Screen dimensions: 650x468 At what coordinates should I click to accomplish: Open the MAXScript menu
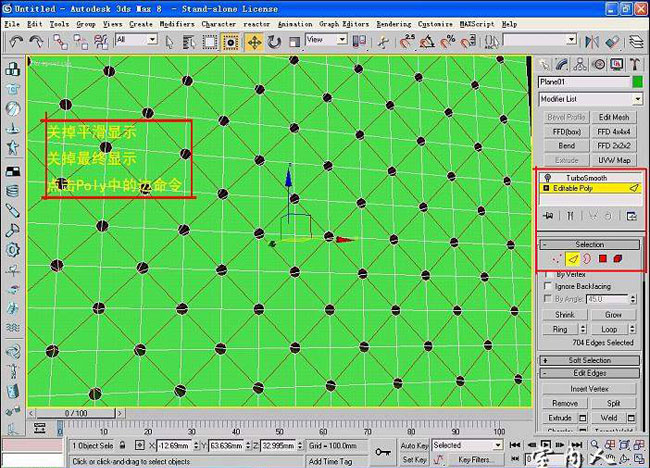[x=477, y=24]
